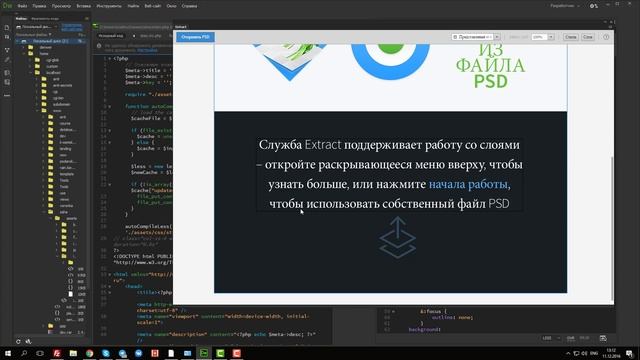Click the Отправить PSD upload button
The image size is (640, 360).
(x=196, y=37)
